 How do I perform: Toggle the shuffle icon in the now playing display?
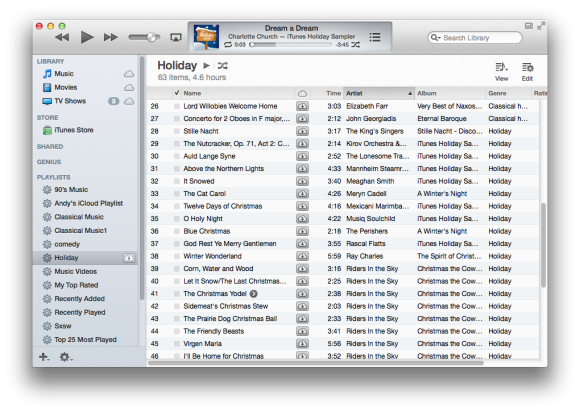(x=355, y=45)
